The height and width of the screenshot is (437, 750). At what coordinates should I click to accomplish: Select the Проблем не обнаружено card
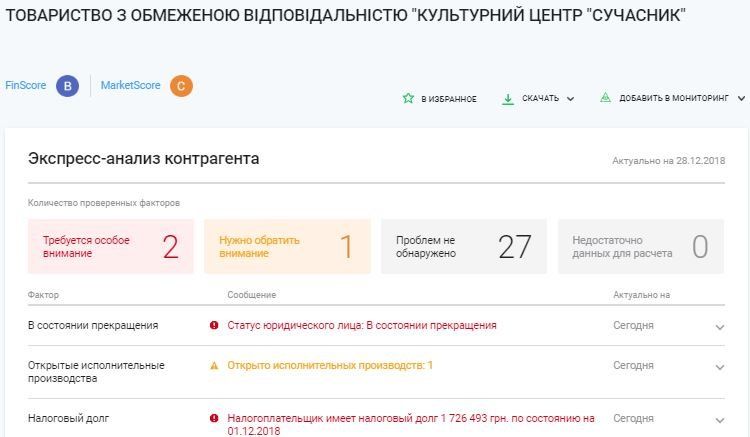click(x=464, y=247)
